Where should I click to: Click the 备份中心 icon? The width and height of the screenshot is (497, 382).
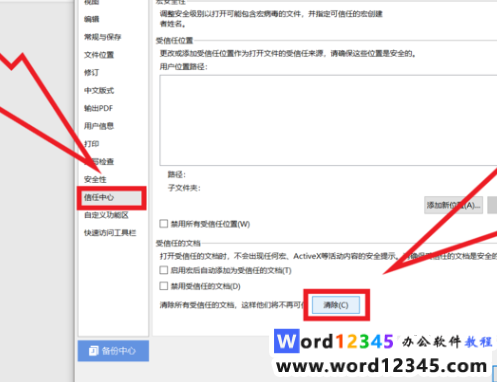point(94,351)
